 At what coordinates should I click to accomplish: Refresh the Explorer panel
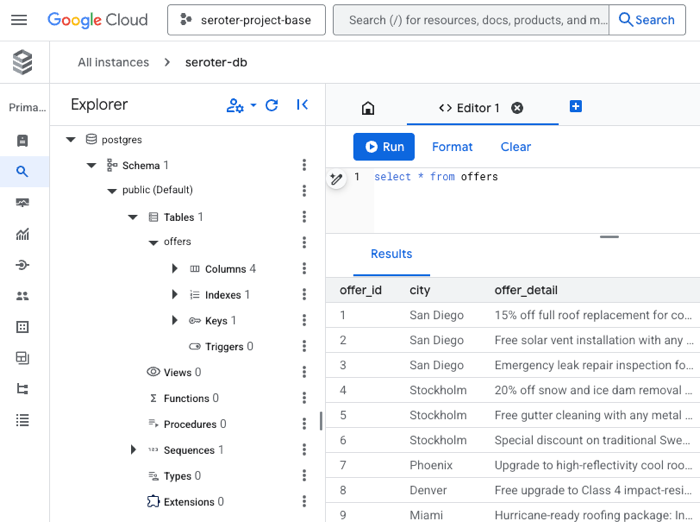point(272,105)
